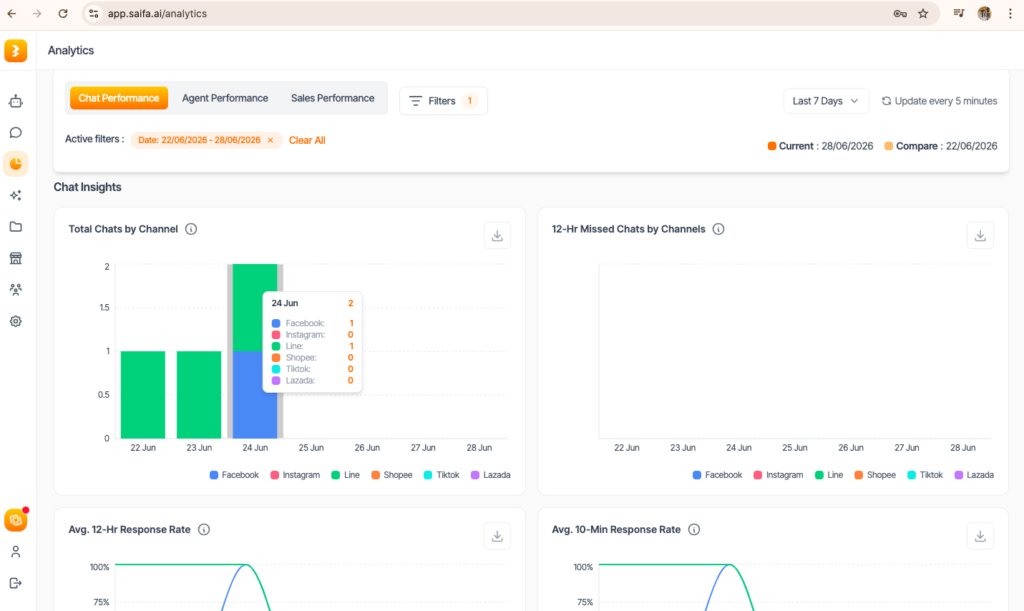
Task: Switch to Sales Performance tab
Action: tap(332, 98)
